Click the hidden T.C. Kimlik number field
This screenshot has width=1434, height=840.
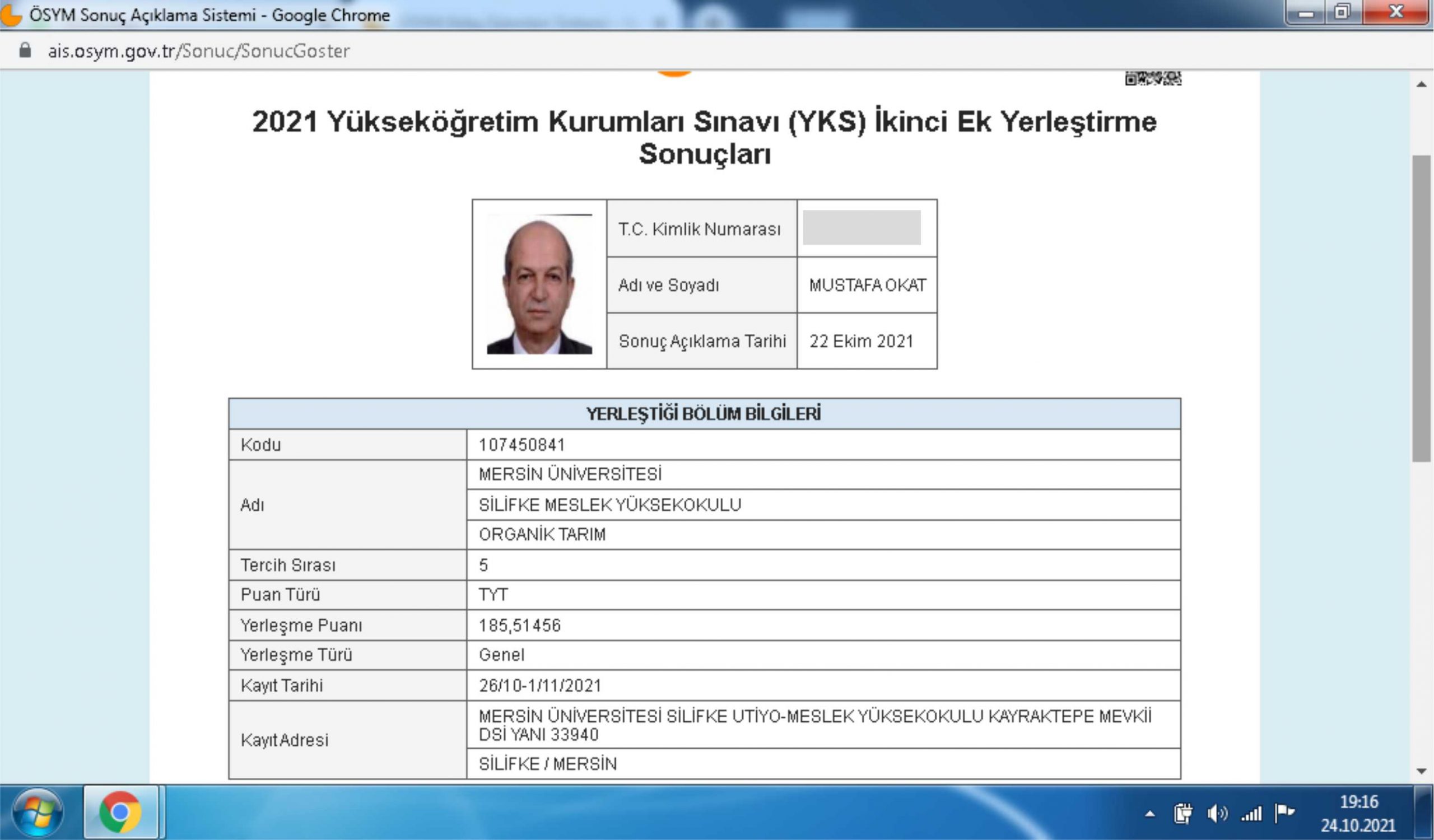[862, 227]
